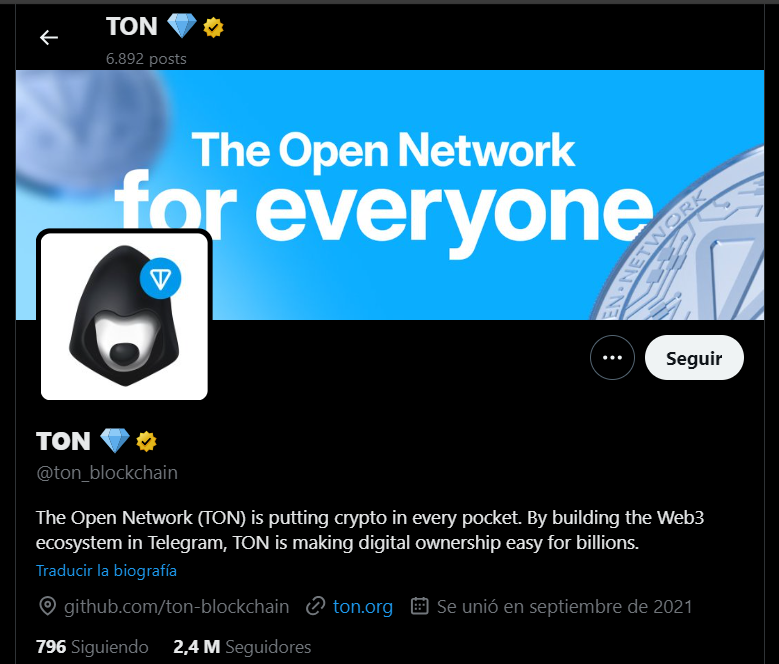Click the TON title in the top header
Screen dimensions: 779x664
(132, 26)
